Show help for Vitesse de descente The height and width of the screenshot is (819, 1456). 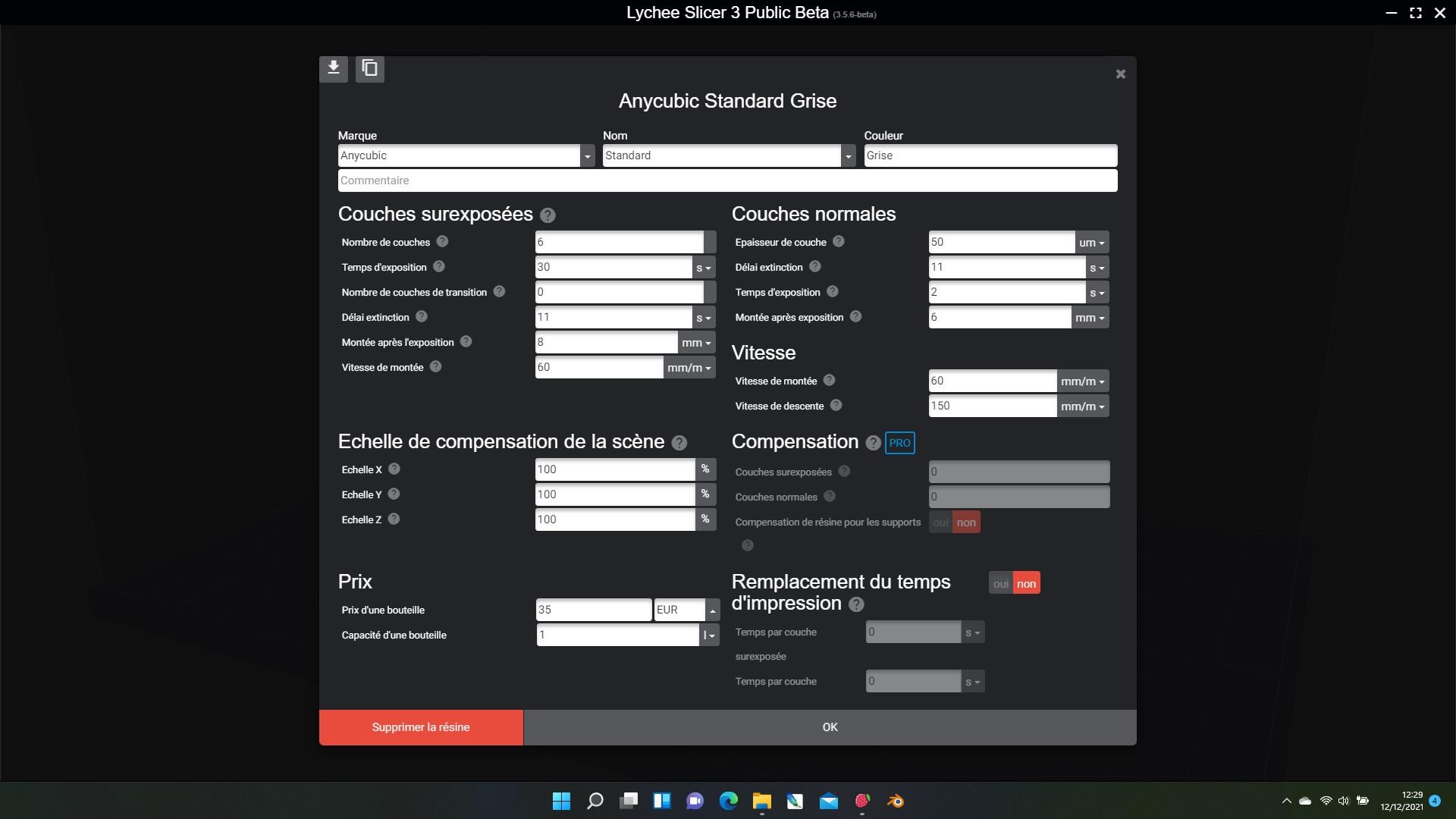point(836,405)
